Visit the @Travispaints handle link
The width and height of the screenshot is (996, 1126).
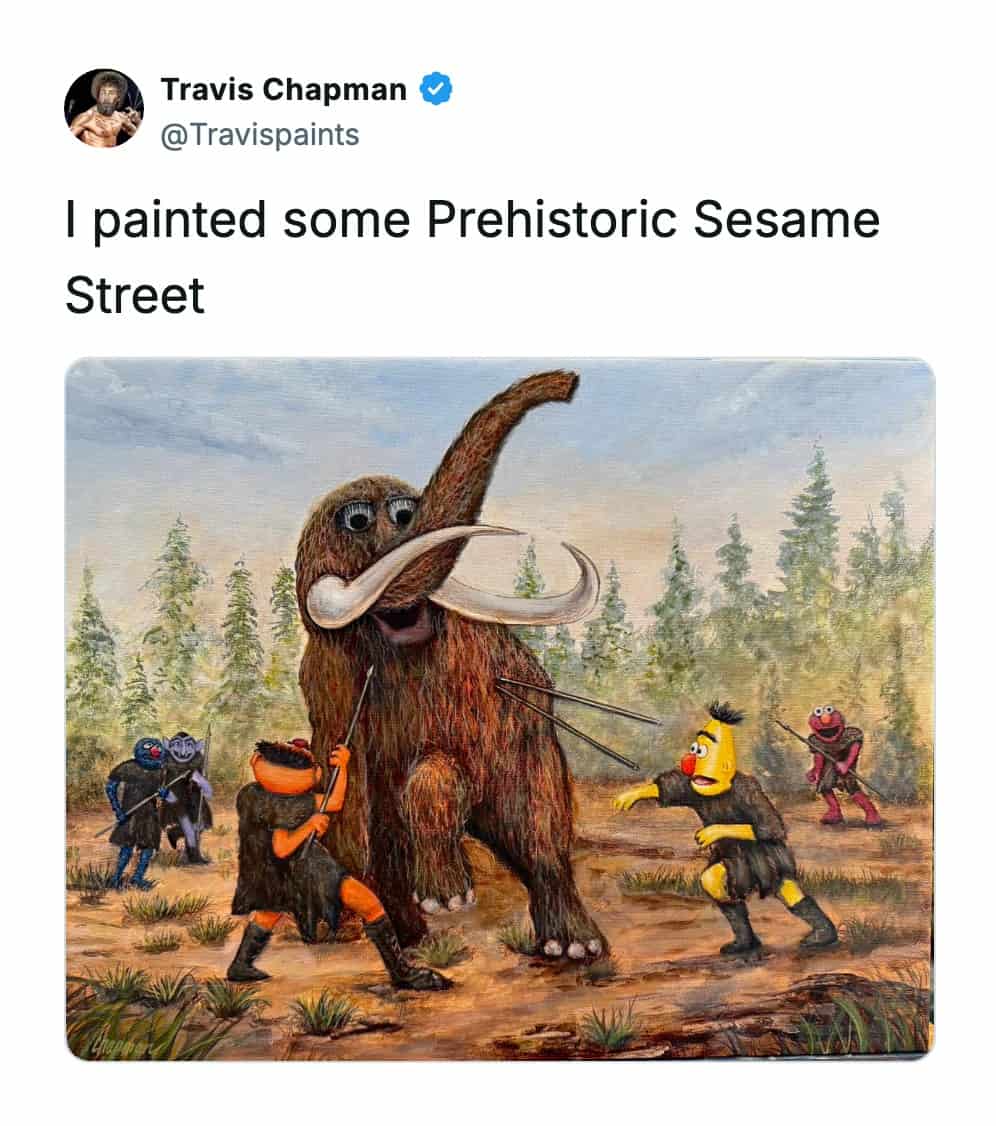pos(259,135)
